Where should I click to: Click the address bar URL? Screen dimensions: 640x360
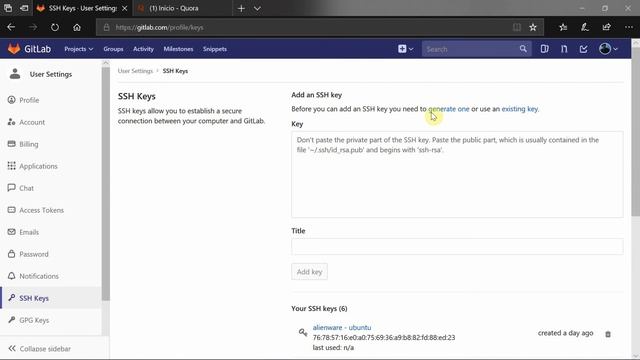pos(159,27)
